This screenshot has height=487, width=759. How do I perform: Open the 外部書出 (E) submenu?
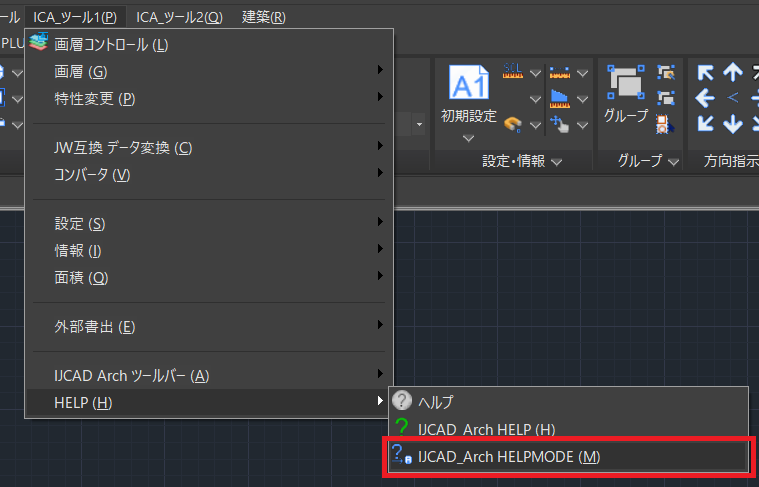209,327
